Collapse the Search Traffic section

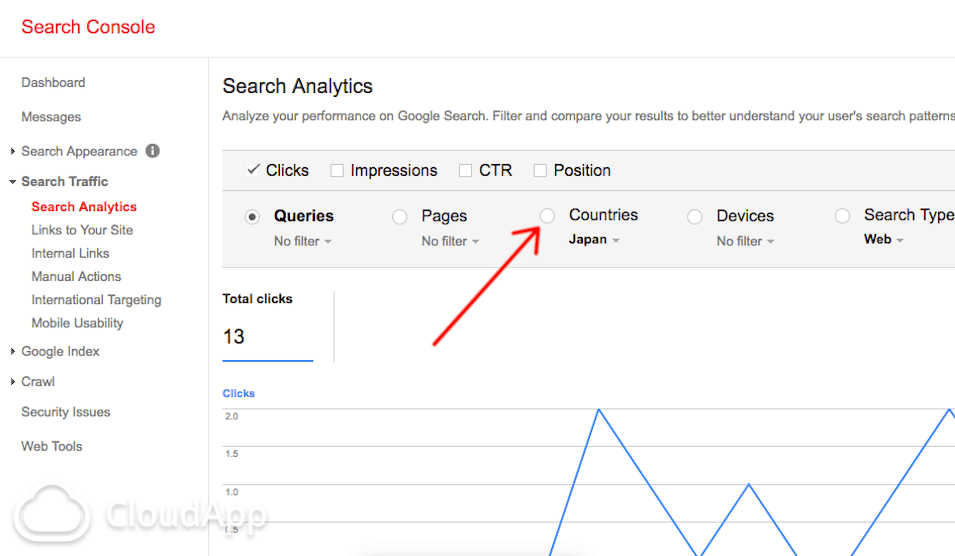tap(13, 182)
